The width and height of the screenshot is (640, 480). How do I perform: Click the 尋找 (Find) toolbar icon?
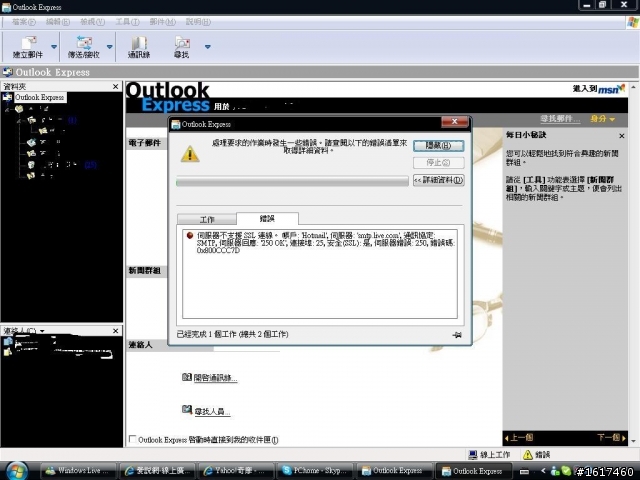click(x=182, y=47)
